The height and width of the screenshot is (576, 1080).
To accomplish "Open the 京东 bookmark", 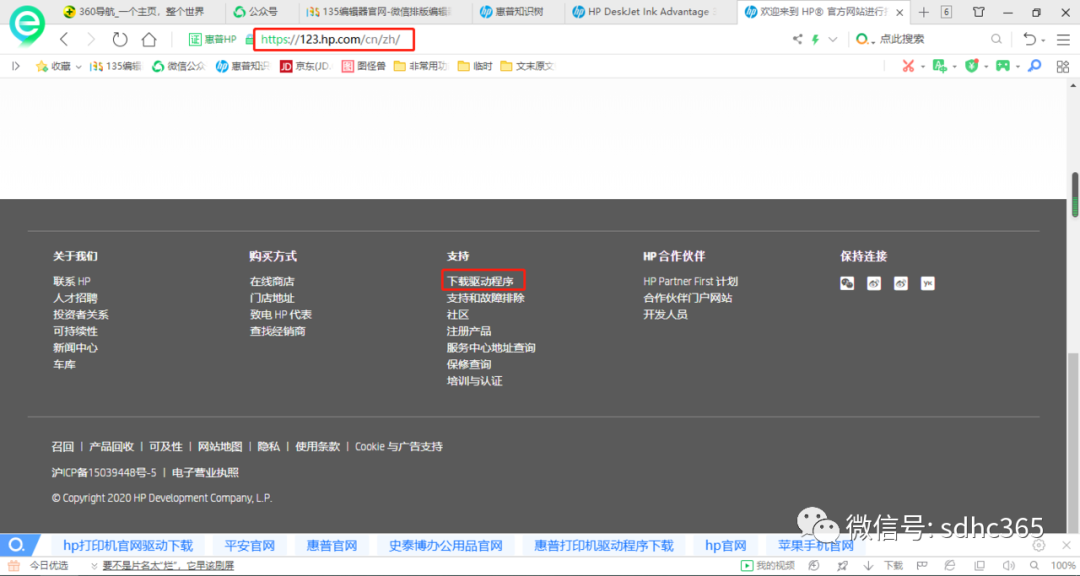I will (x=305, y=66).
